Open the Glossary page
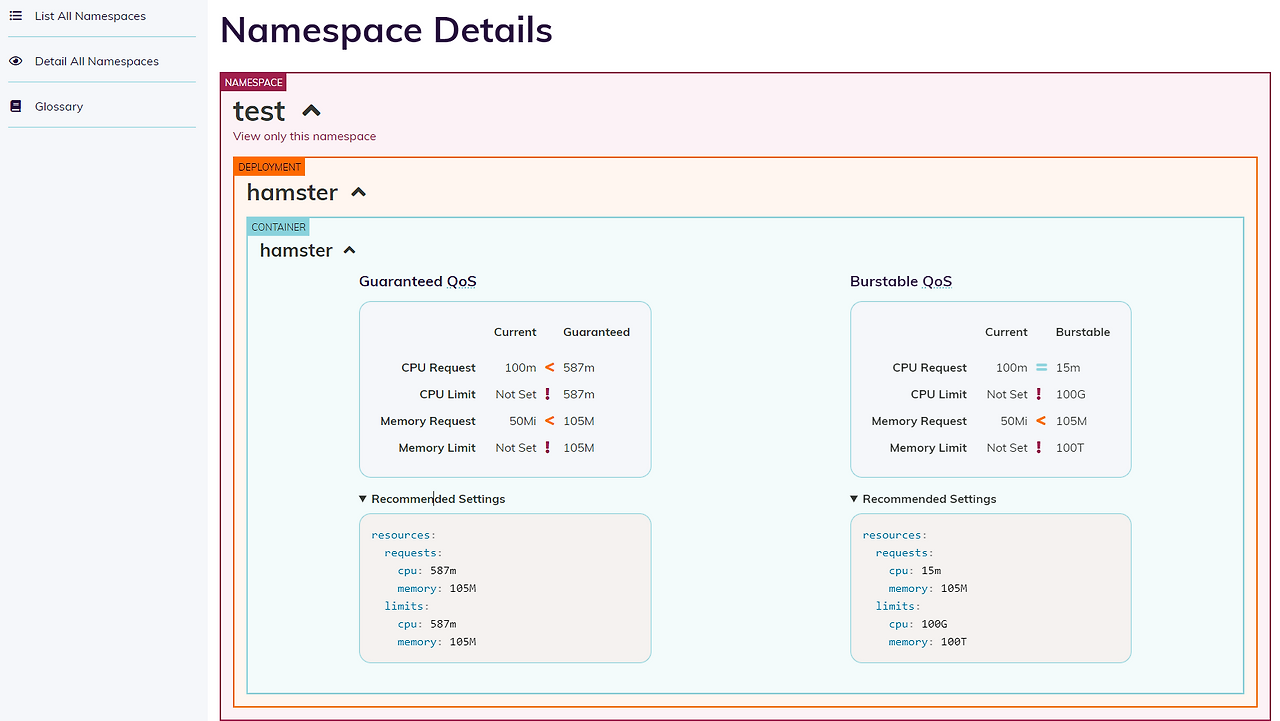The width and height of the screenshot is (1280, 721). [x=59, y=105]
